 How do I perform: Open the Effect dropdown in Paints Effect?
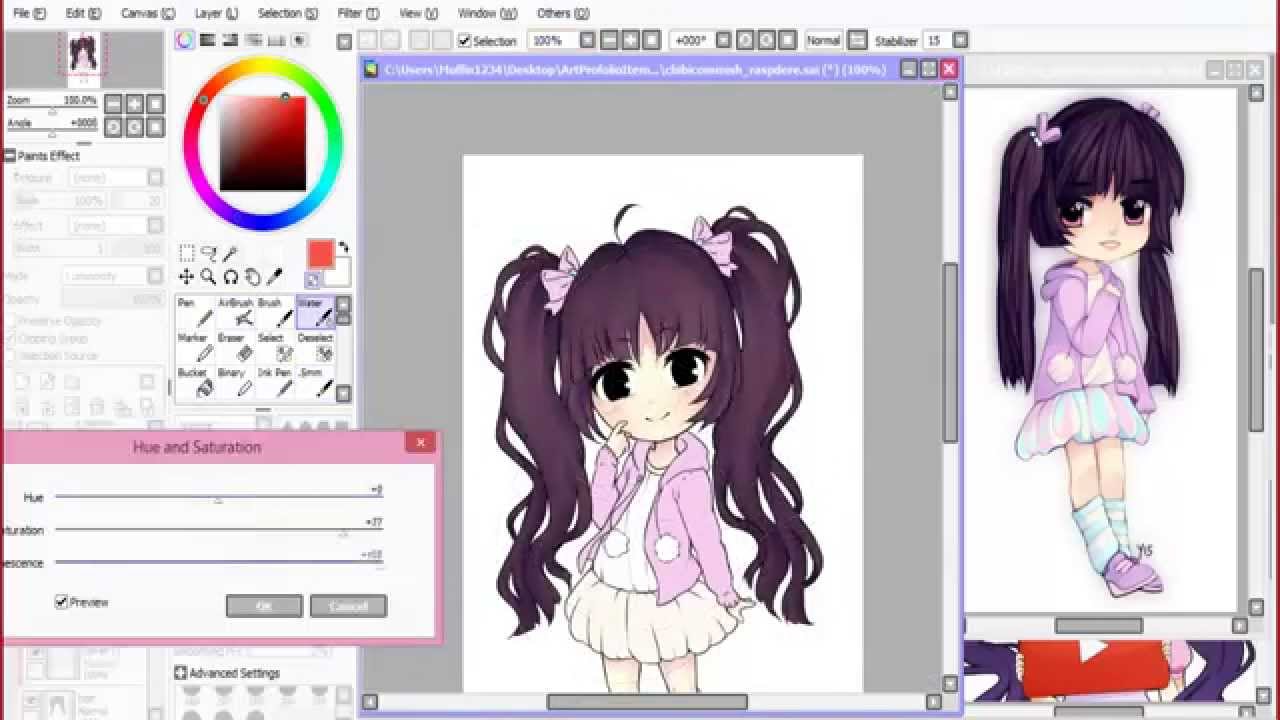click(x=155, y=226)
